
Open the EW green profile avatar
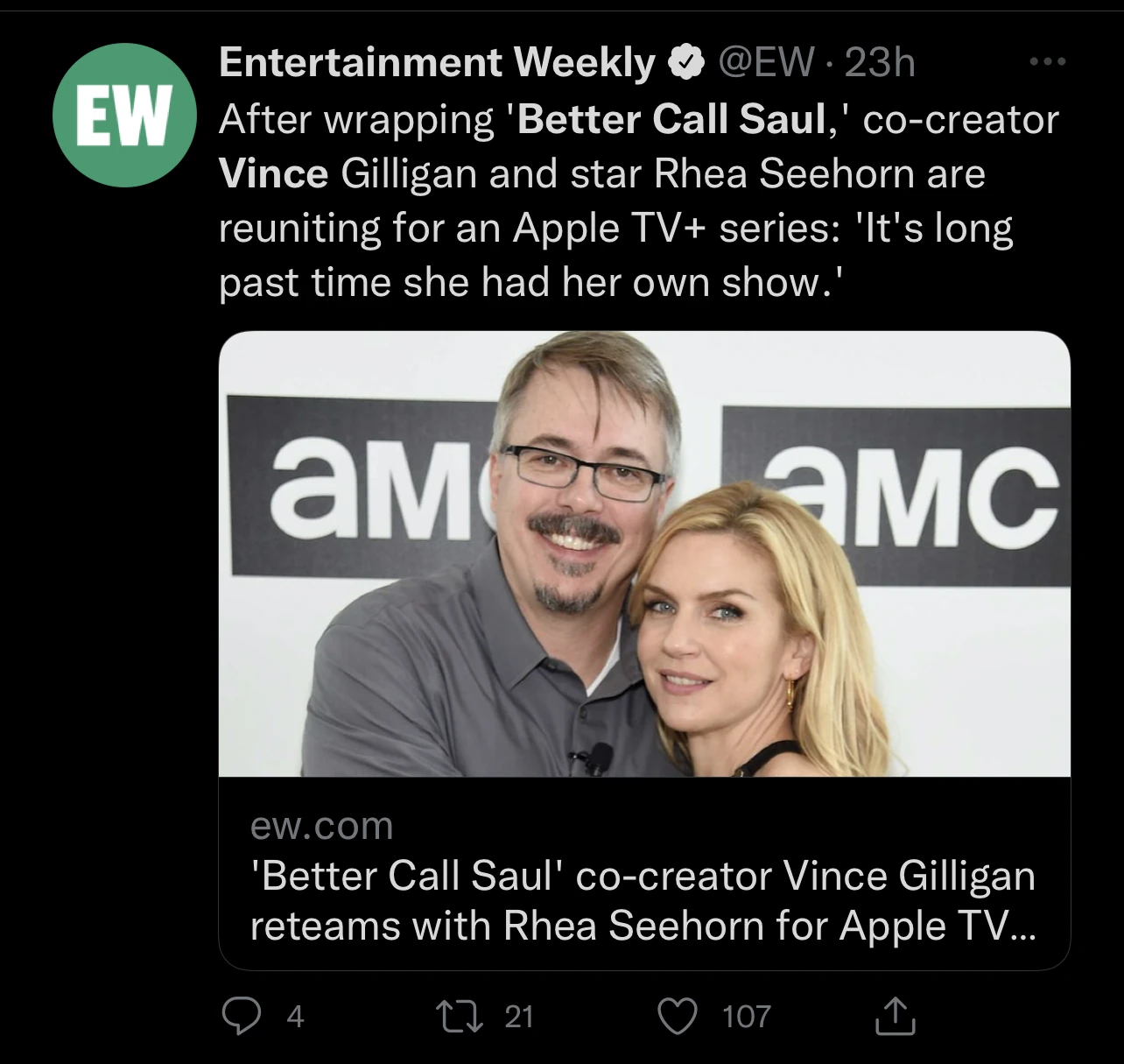[x=124, y=115]
